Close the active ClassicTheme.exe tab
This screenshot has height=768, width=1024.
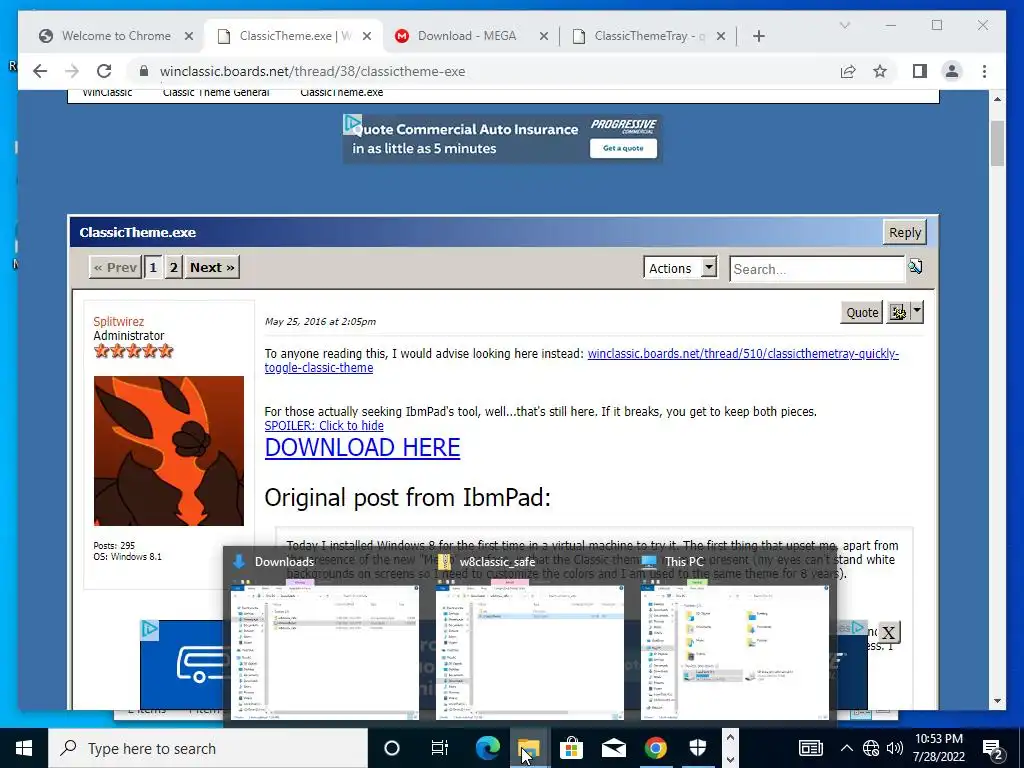[367, 37]
